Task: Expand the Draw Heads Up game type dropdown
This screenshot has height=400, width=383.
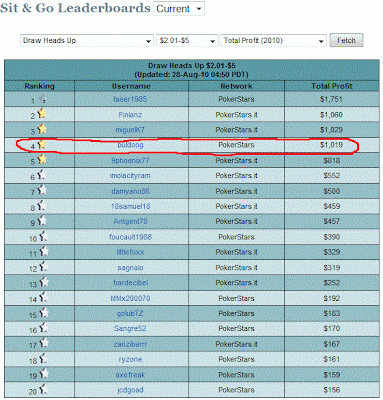Action: (x=87, y=41)
